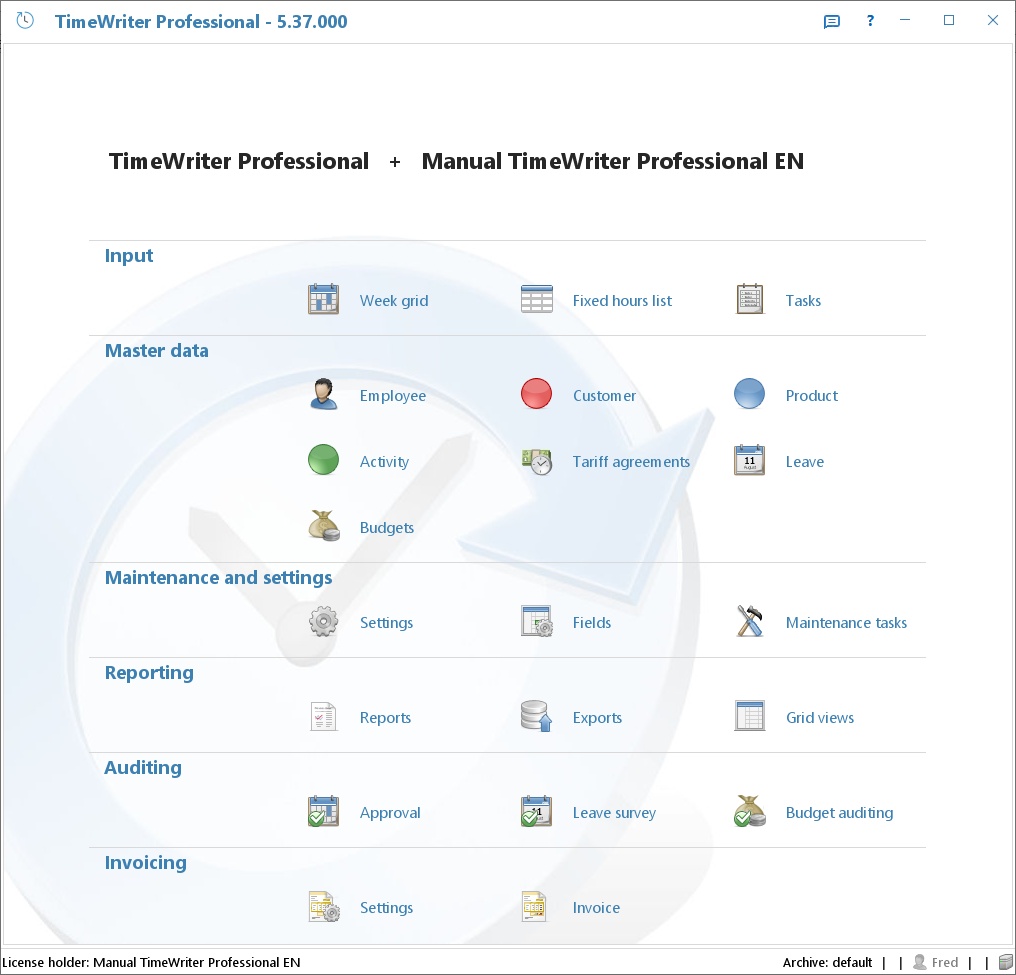The width and height of the screenshot is (1016, 975).
Task: Open the Activity link
Action: 384,462
